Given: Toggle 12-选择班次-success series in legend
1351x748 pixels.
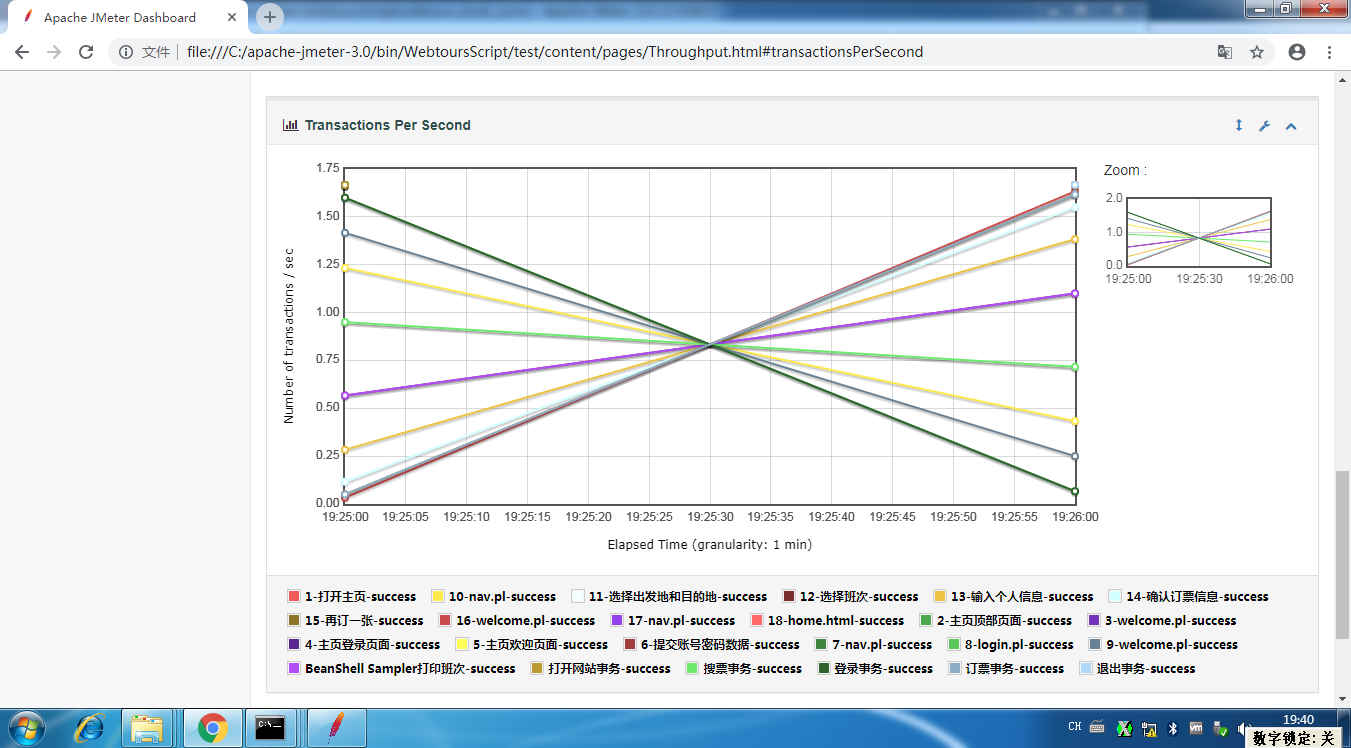Looking at the screenshot, I should (x=850, y=596).
